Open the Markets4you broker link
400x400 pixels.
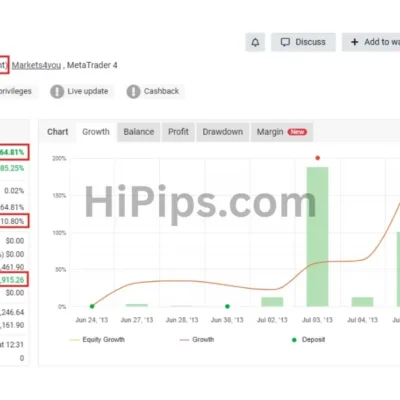(x=36, y=65)
